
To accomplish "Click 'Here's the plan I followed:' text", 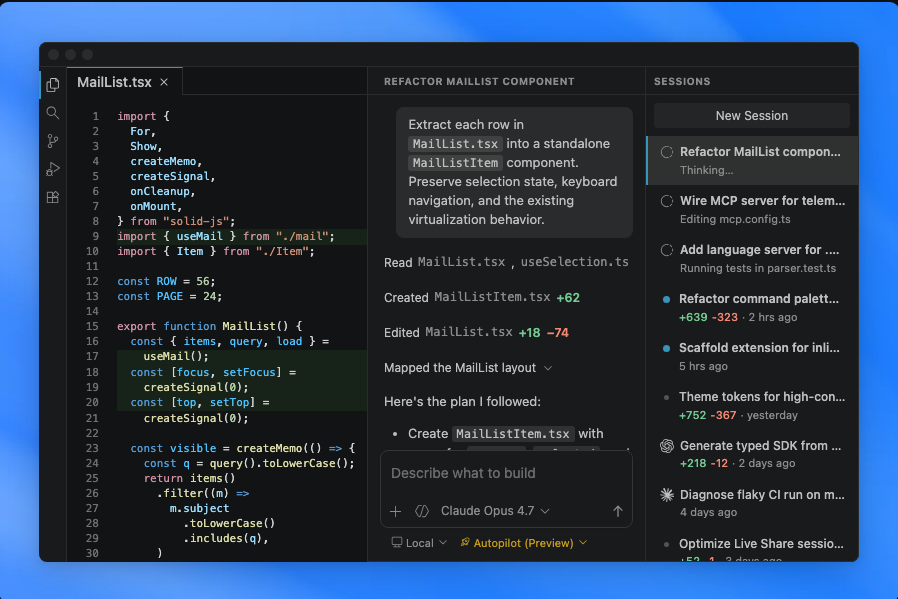I will click(462, 401).
